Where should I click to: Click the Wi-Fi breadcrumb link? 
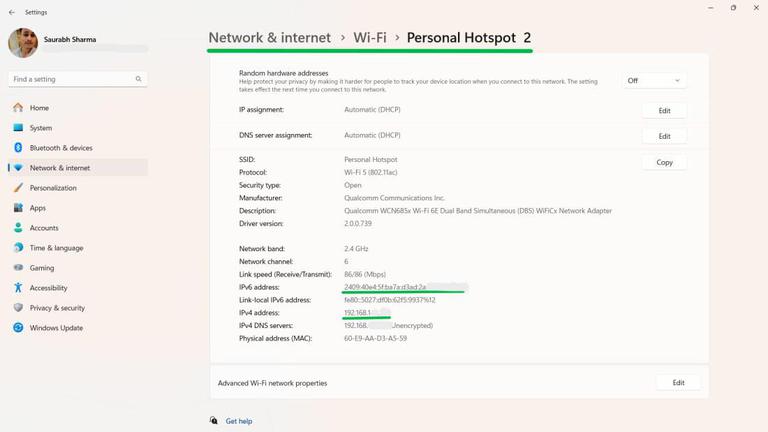click(370, 38)
